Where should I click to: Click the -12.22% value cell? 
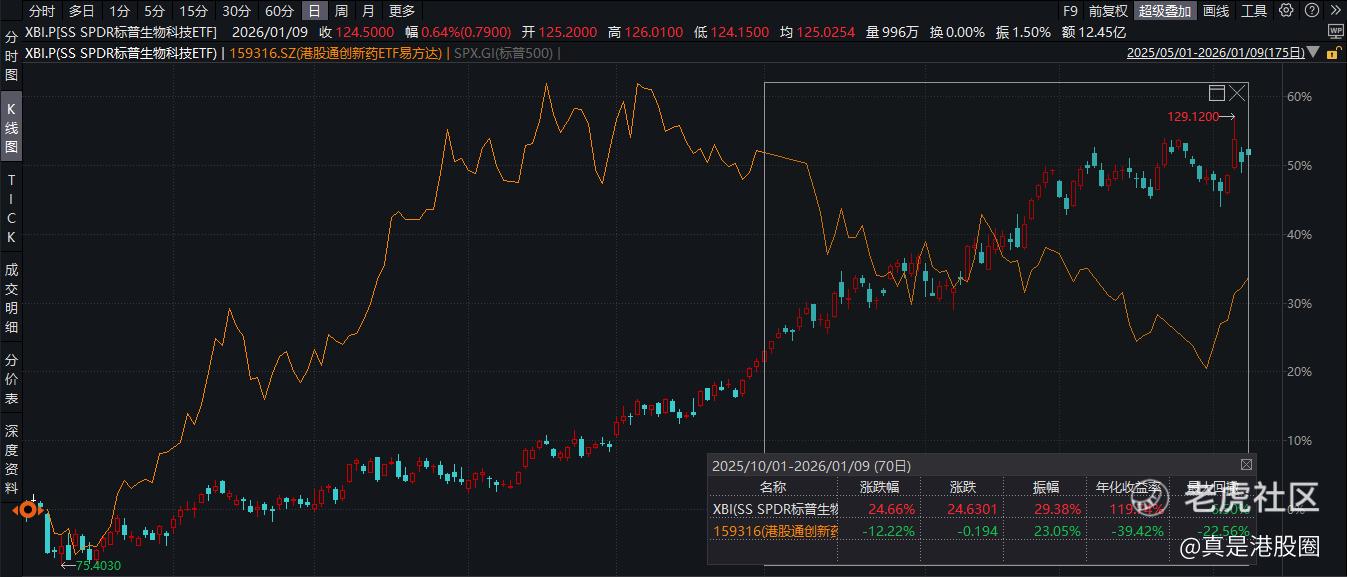[889, 530]
